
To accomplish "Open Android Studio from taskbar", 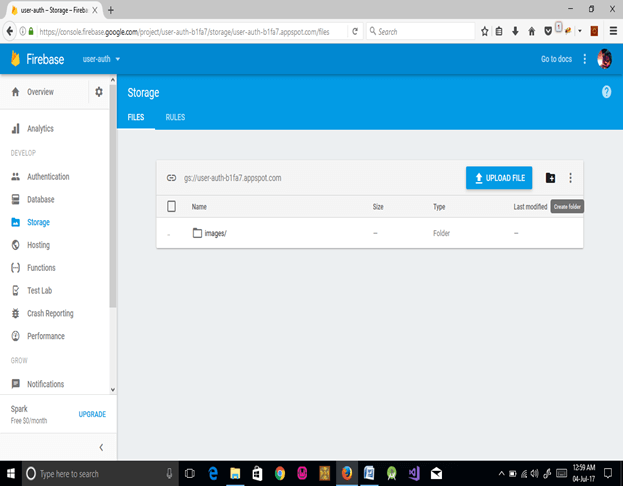I will coord(392,474).
